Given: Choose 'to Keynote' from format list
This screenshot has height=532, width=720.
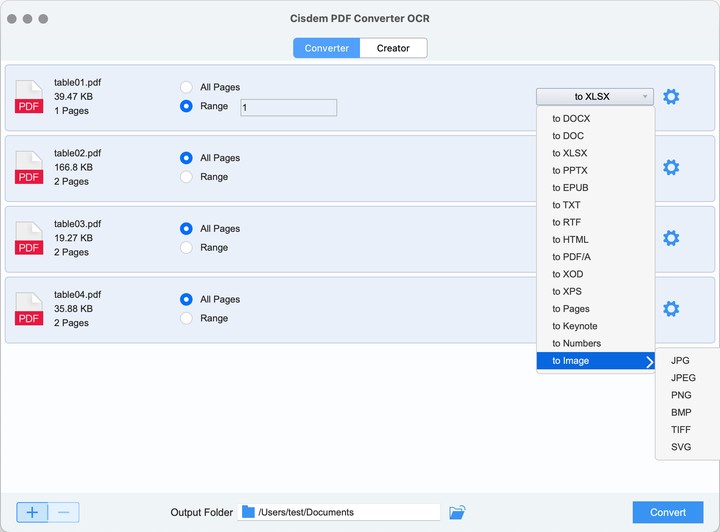Looking at the screenshot, I should (596, 326).
